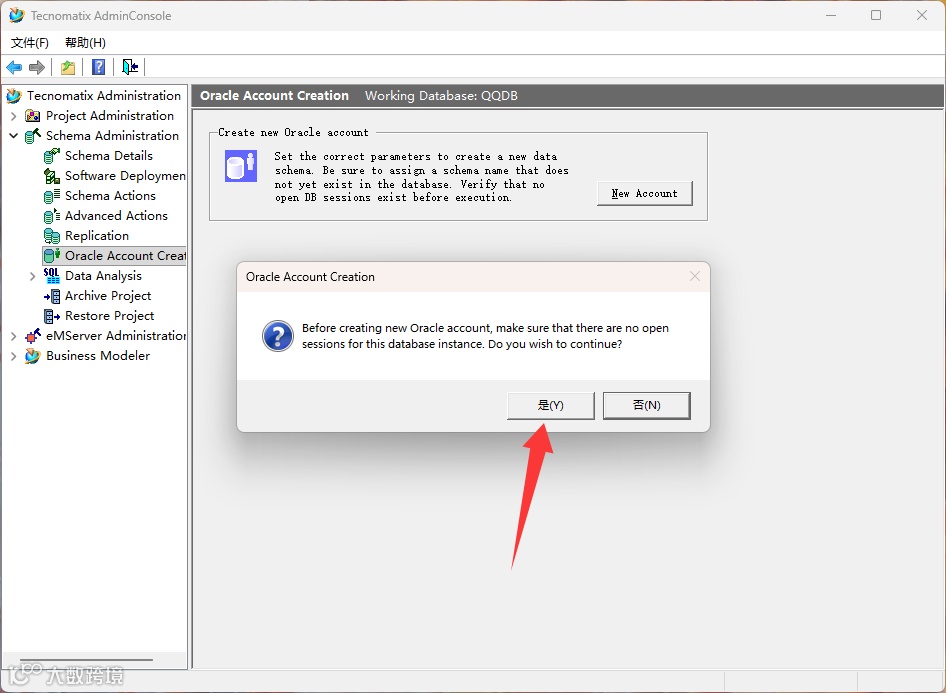Click the Restore Project icon
946x693 pixels.
click(x=52, y=315)
